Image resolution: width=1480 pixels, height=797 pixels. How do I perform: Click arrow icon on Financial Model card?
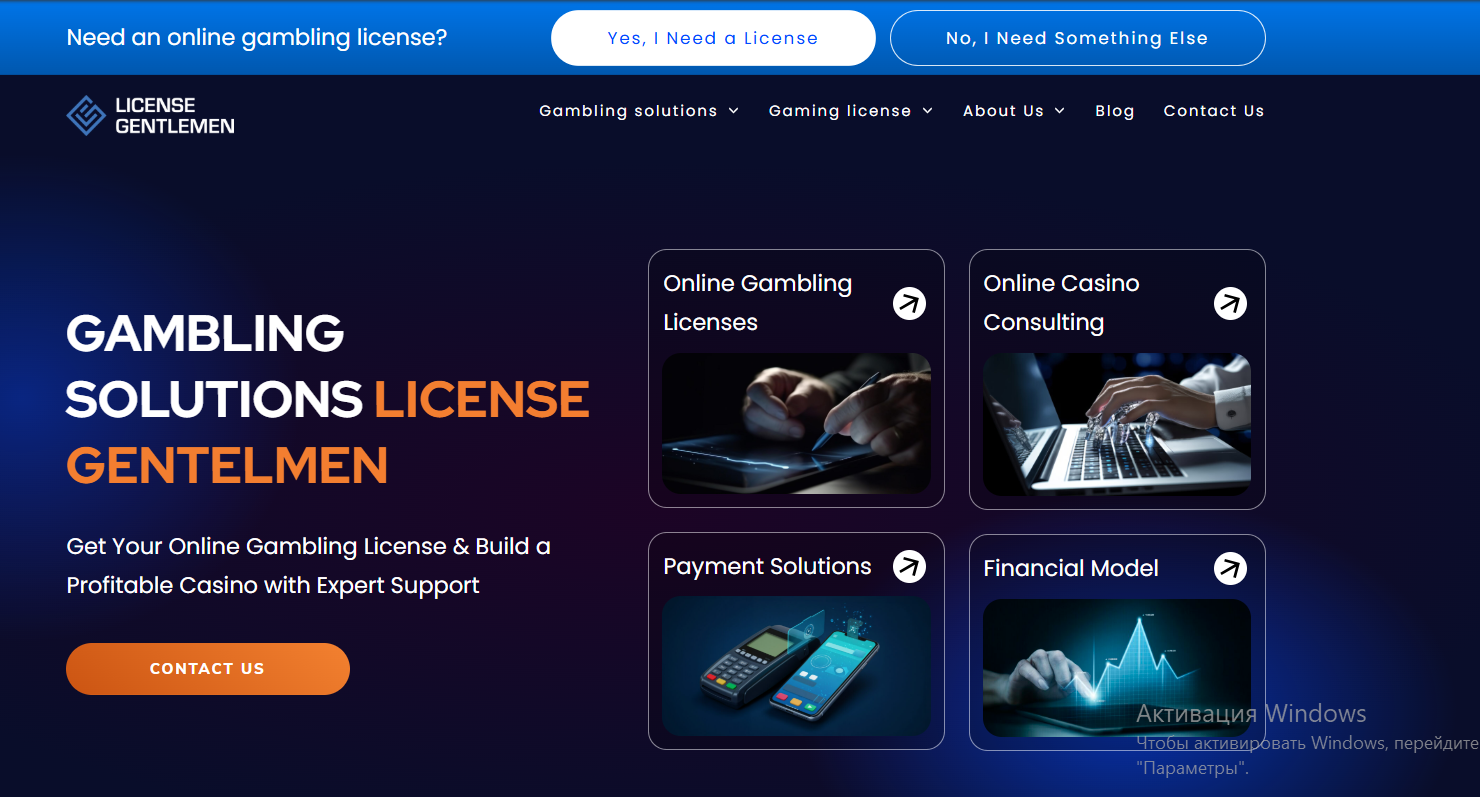coord(1230,568)
